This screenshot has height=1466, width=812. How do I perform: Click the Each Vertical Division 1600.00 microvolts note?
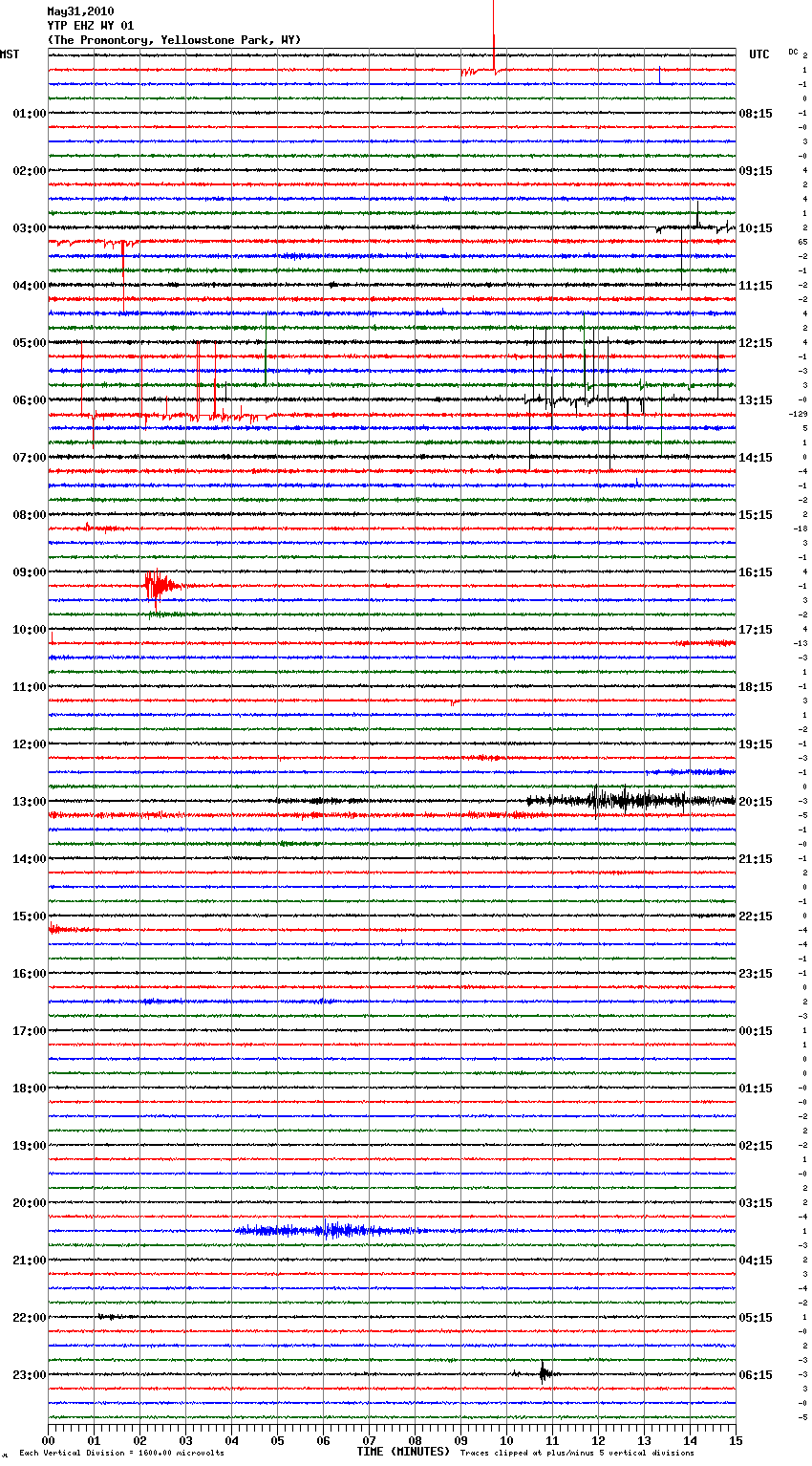121,1454
